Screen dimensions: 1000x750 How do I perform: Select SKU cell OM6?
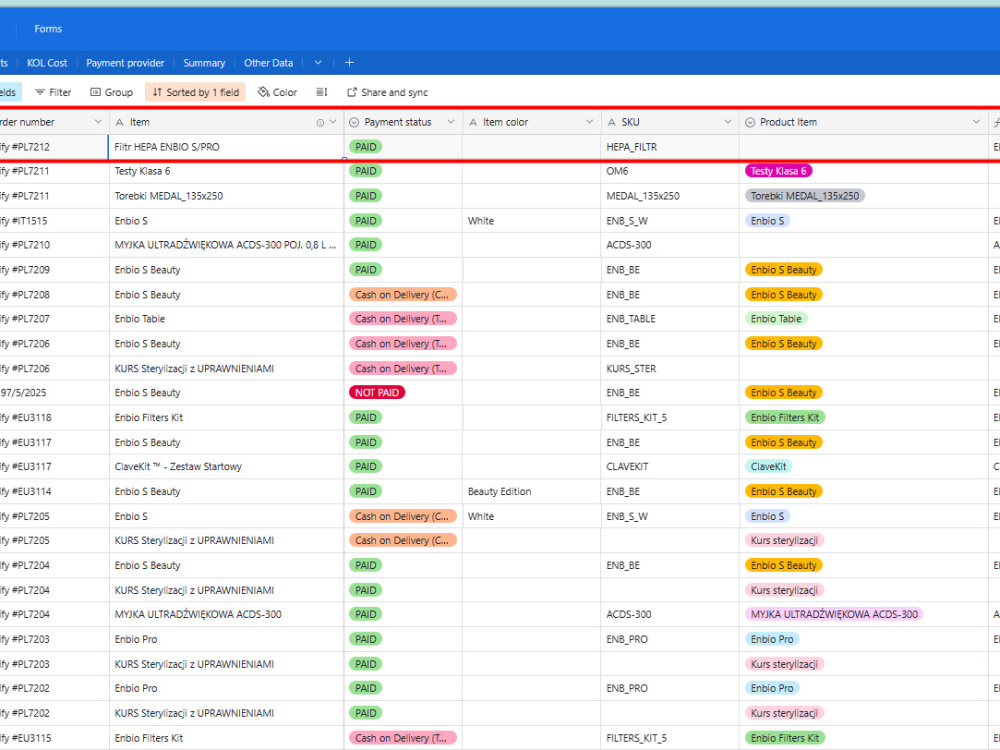pyautogui.click(x=670, y=171)
